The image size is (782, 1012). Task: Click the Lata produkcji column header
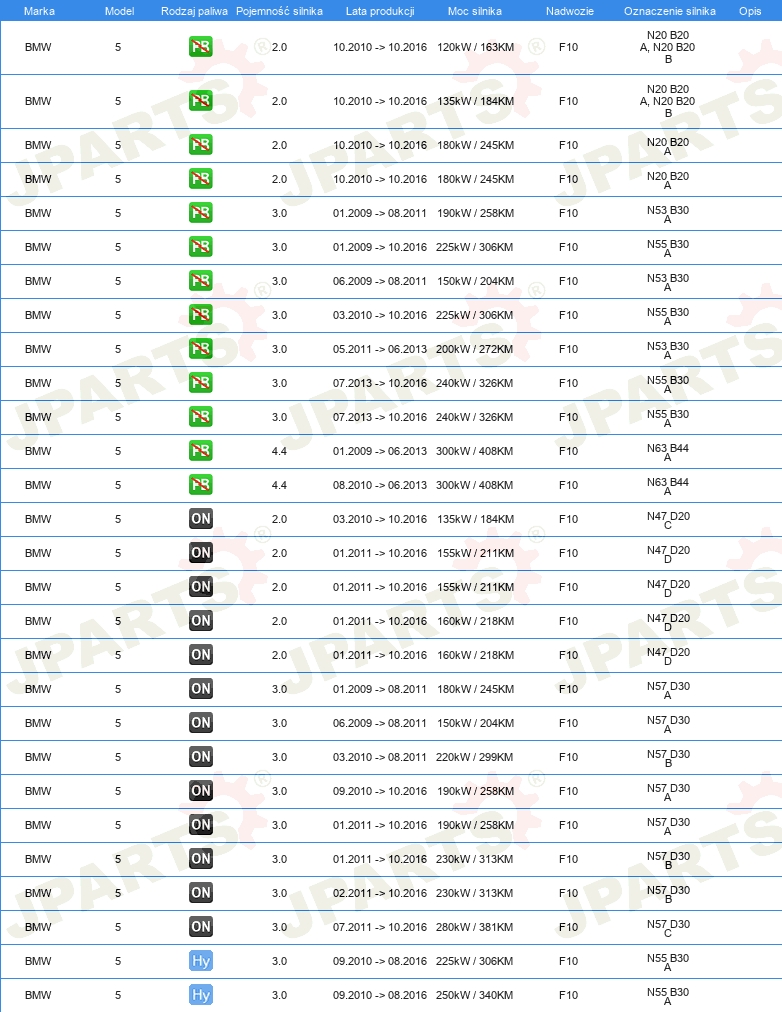click(x=380, y=11)
